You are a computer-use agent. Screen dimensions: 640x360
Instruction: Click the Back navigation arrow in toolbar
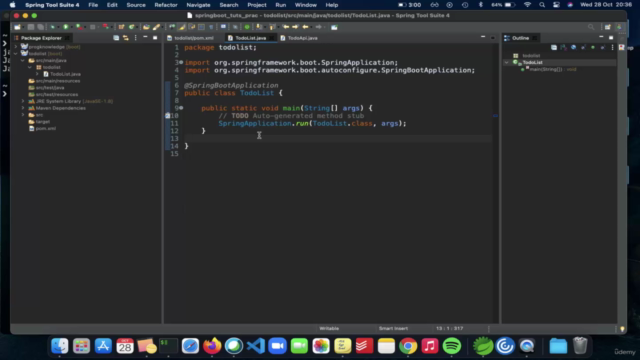coord(305,27)
